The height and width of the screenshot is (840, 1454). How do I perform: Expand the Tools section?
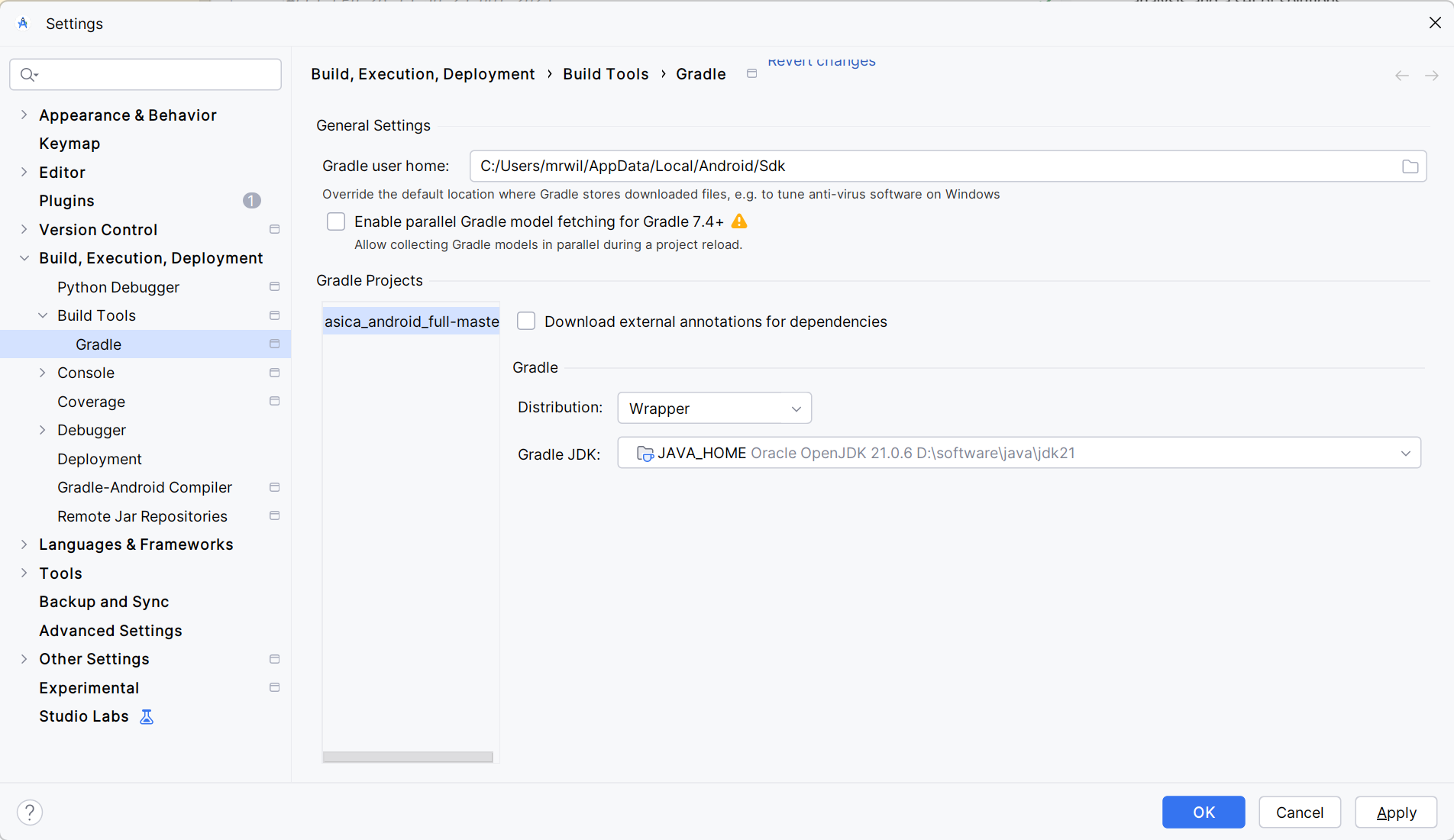(x=24, y=573)
